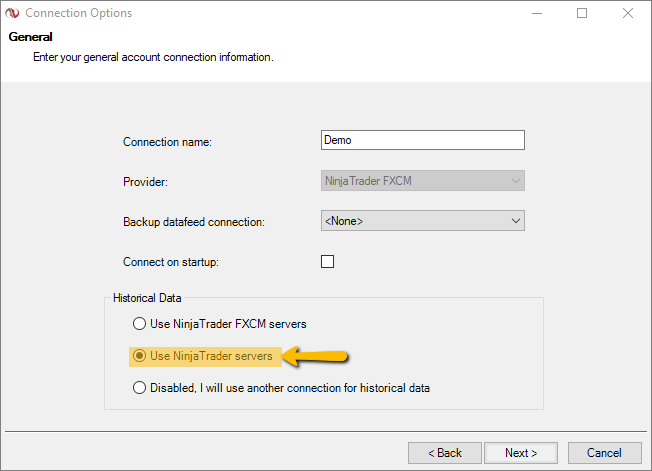
Task: Select Disabled historical data radio option
Action: coord(139,388)
